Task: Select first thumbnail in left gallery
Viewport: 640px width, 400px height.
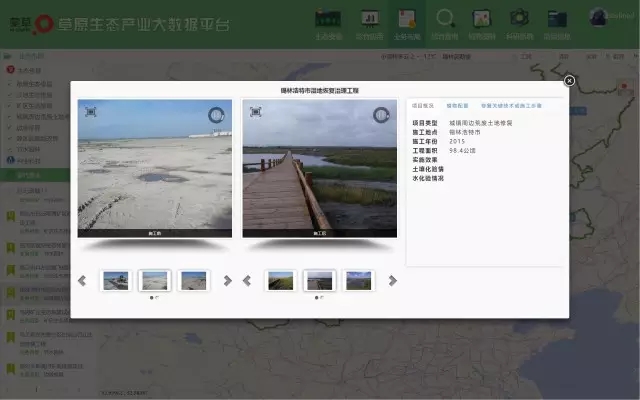Action: (x=116, y=281)
